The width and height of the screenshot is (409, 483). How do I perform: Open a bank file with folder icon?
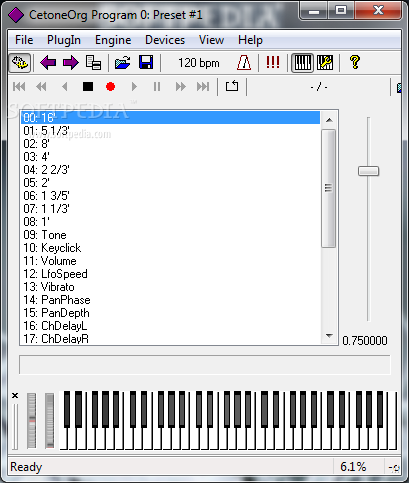coord(123,63)
